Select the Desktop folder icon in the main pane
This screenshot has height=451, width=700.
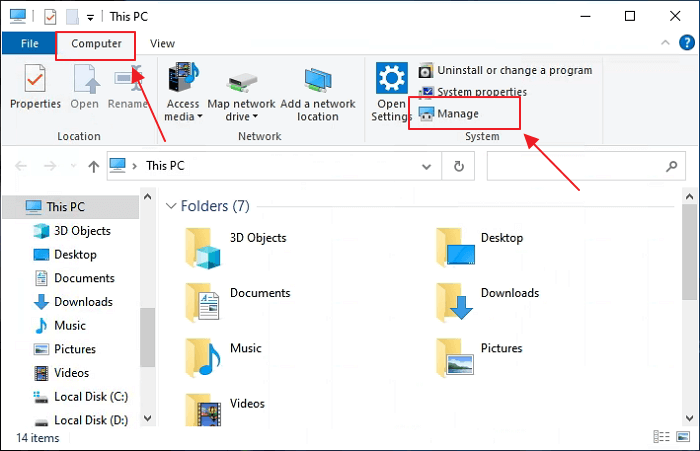[455, 247]
